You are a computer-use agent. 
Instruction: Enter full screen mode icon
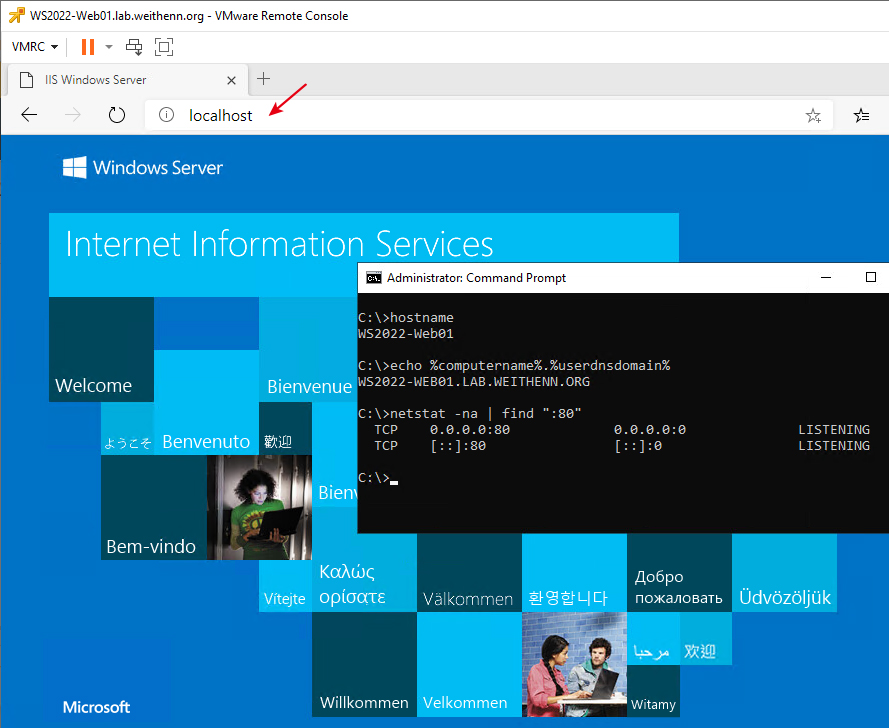click(x=164, y=46)
